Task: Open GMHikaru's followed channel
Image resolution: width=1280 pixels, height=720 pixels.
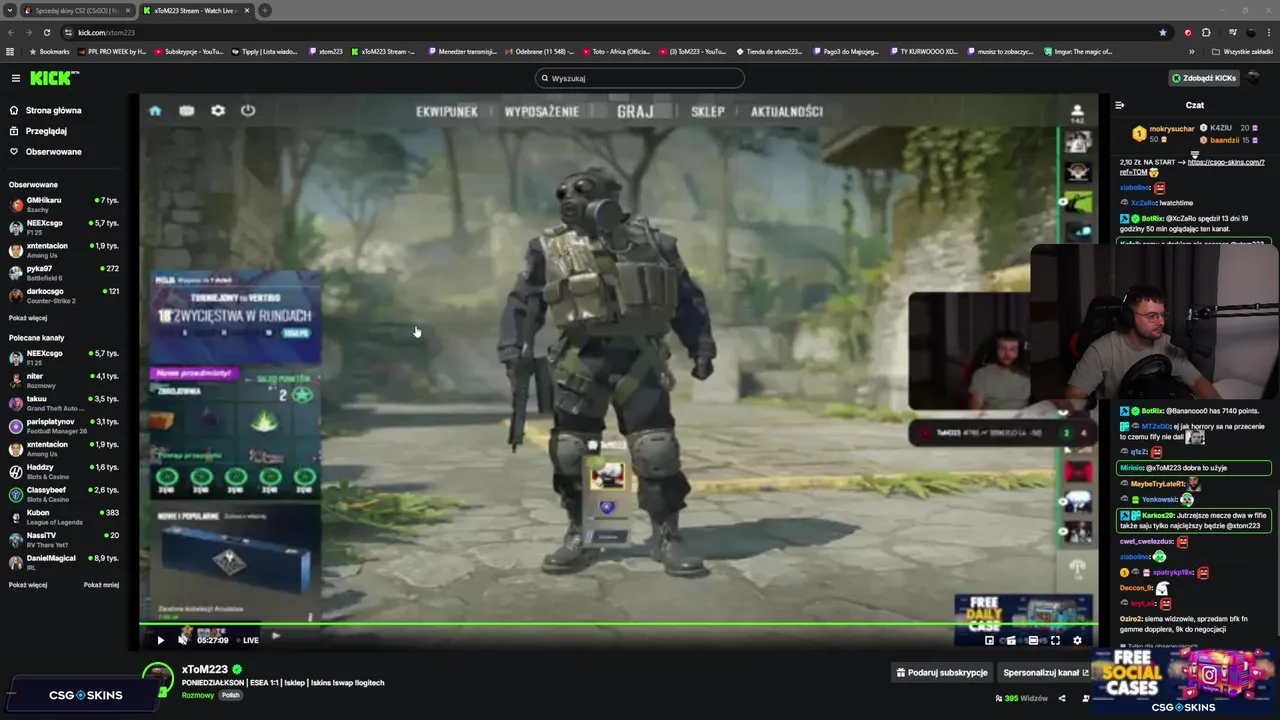Action: (x=64, y=205)
